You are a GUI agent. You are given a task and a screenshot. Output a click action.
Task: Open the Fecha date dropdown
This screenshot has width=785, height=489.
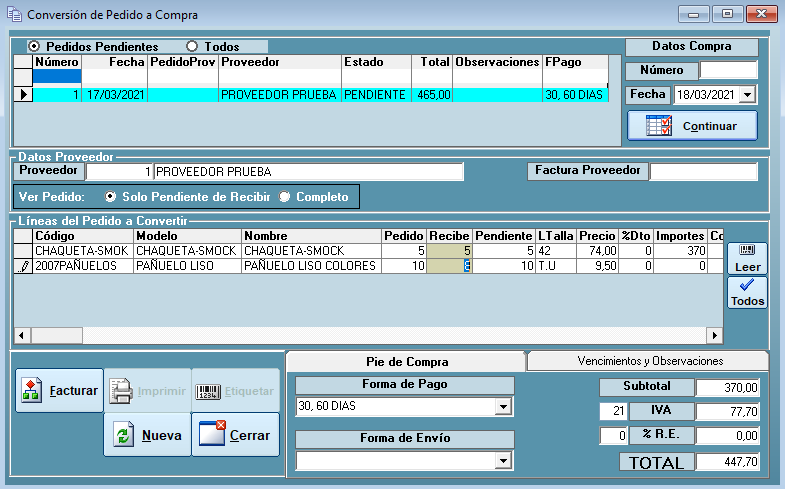tap(747, 95)
